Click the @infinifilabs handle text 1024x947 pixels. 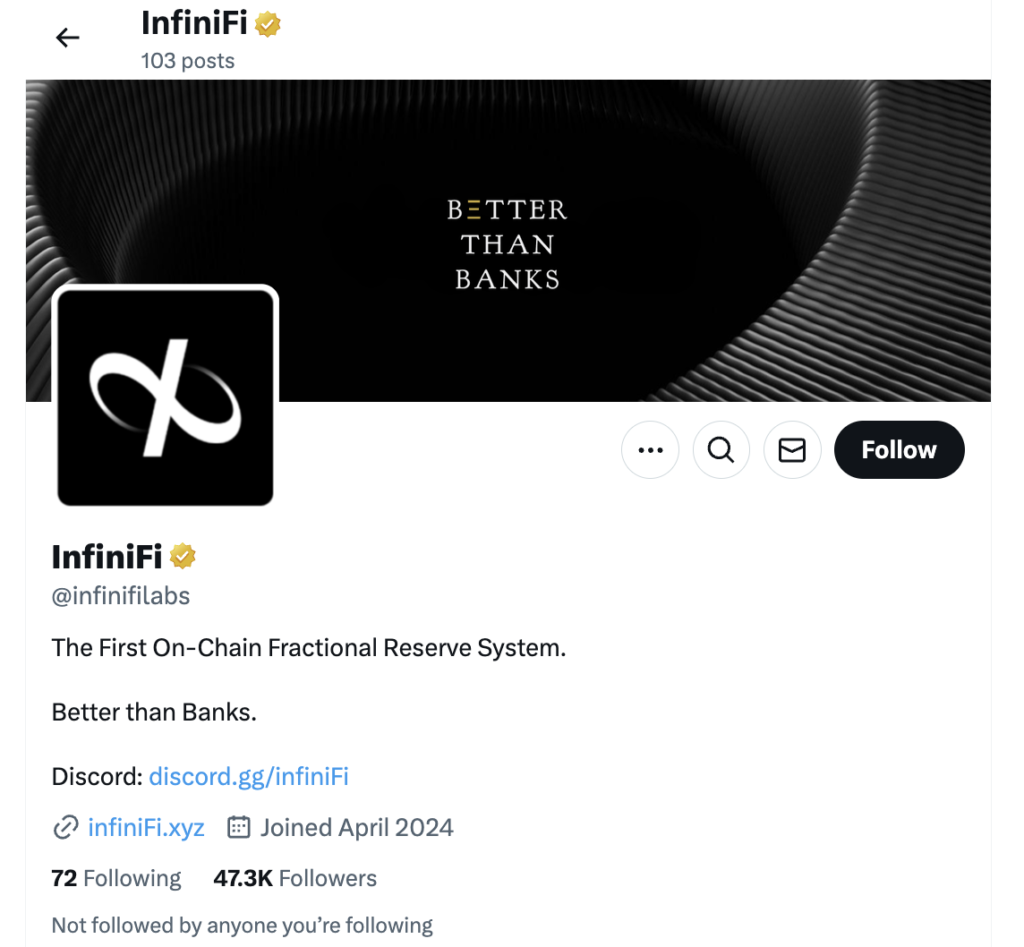tap(121, 596)
